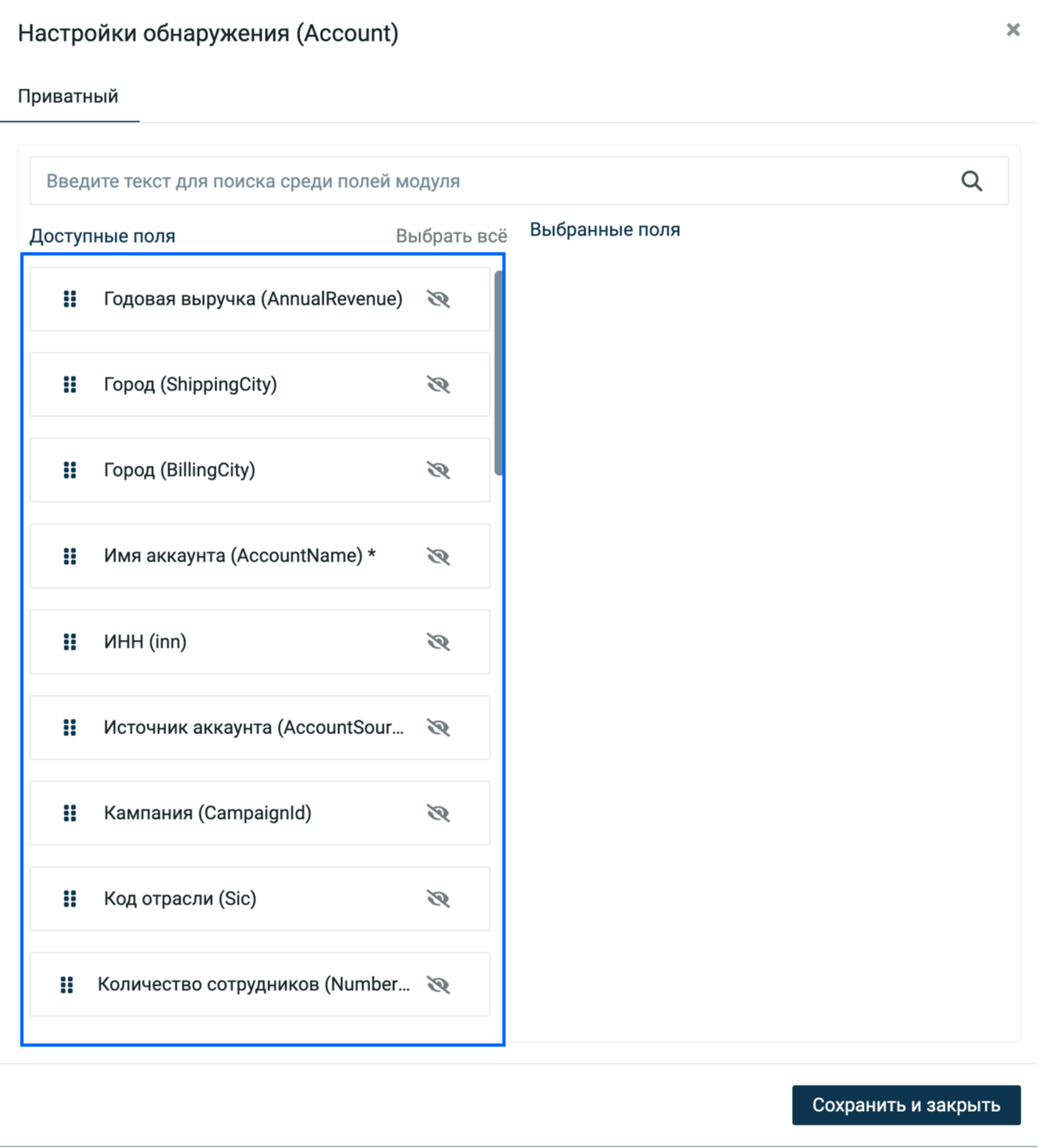Click drag handle of Количество сотрудников field
Screen dimensions: 1038x1148
point(67,985)
